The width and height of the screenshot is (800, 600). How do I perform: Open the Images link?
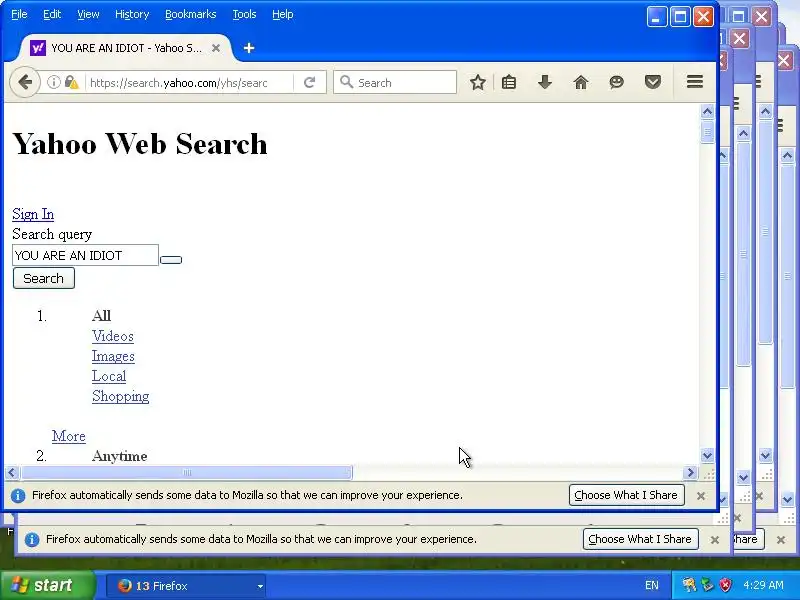click(x=113, y=356)
